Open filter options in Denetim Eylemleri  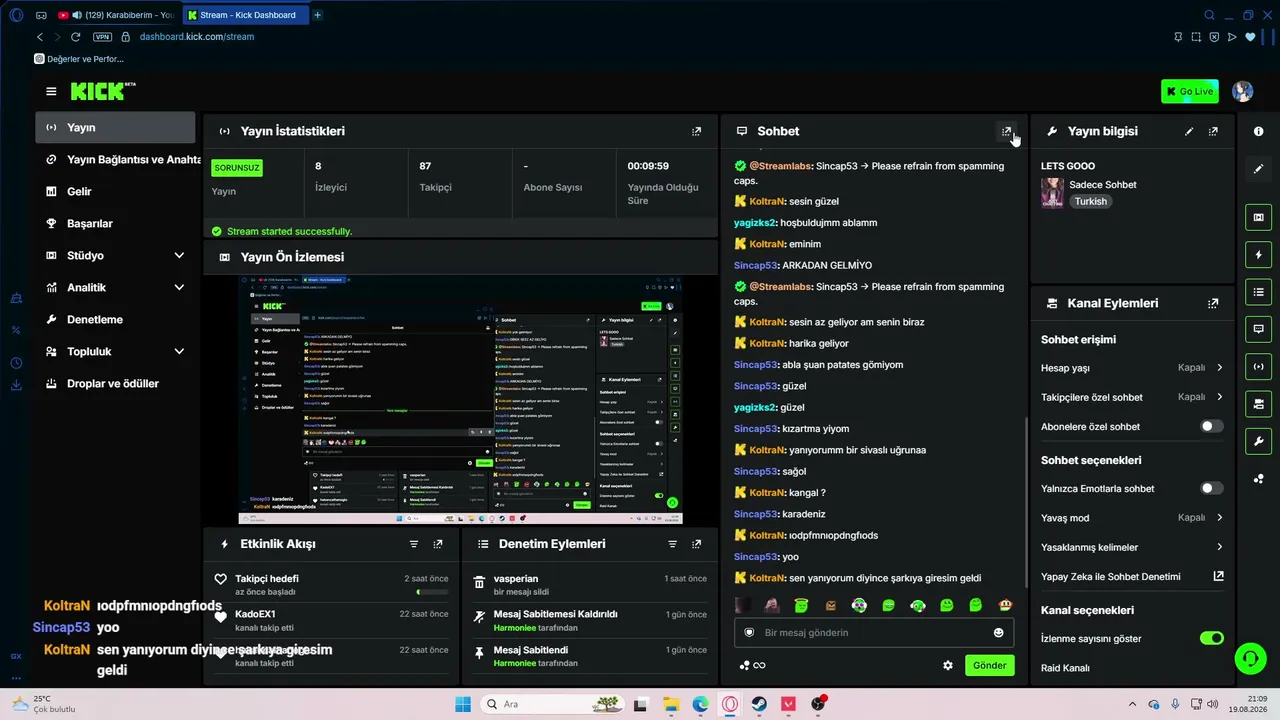[x=673, y=544]
